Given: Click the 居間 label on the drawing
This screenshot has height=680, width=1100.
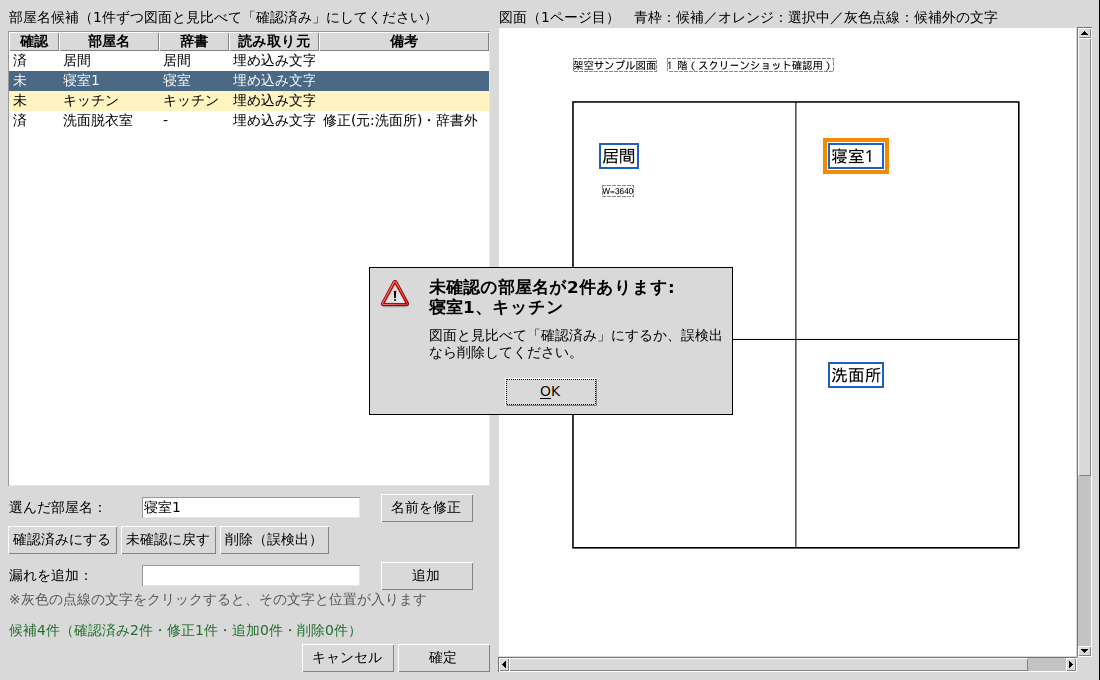Looking at the screenshot, I should coord(619,156).
